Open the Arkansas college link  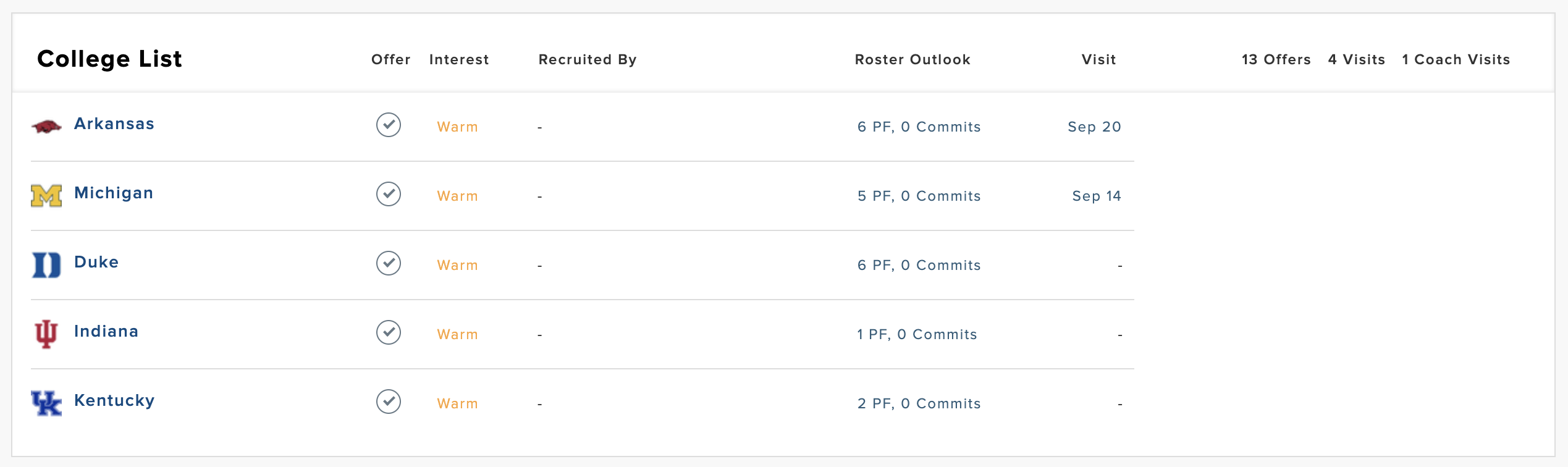(114, 124)
